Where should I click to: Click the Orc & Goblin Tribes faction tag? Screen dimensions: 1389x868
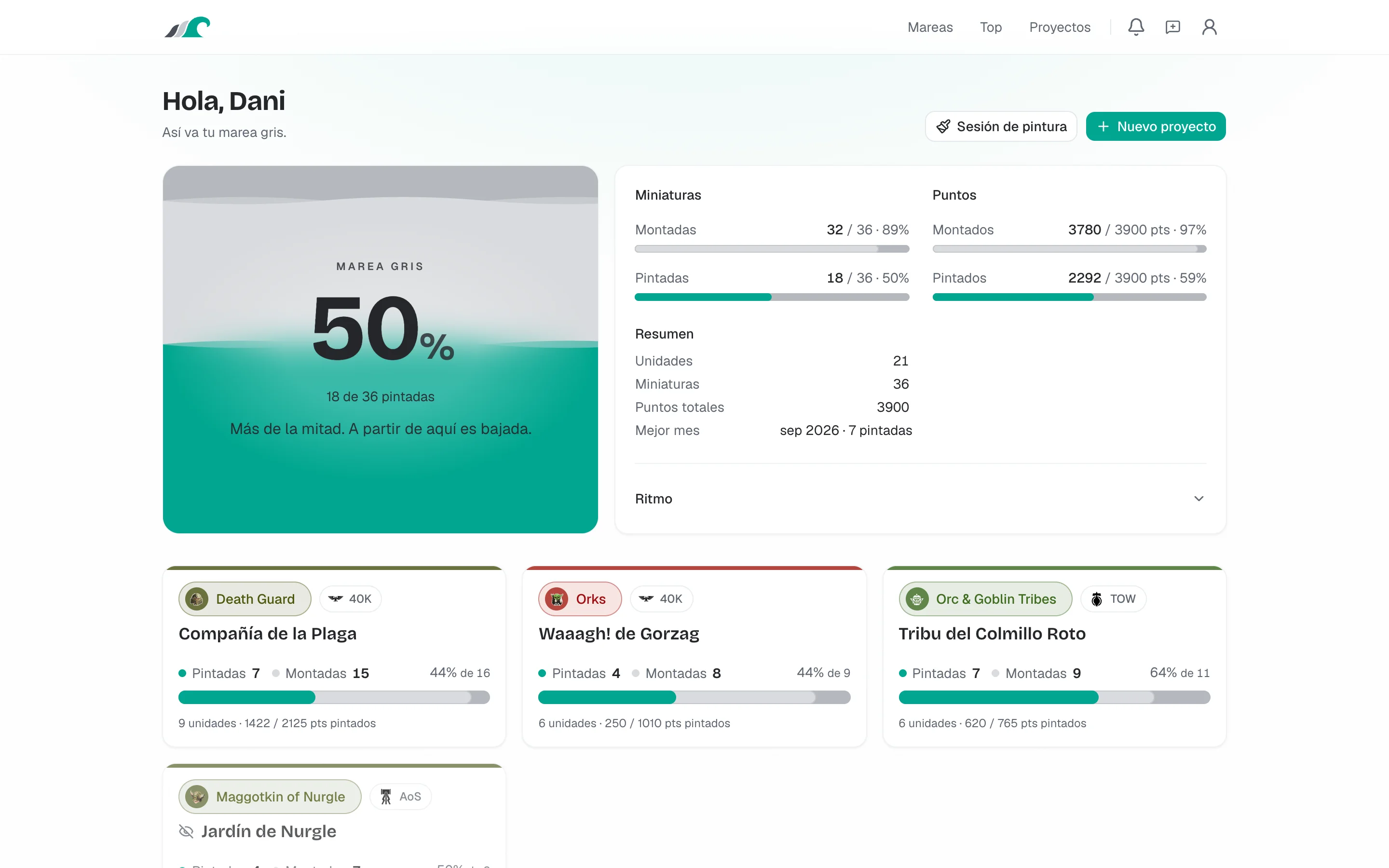pos(985,599)
